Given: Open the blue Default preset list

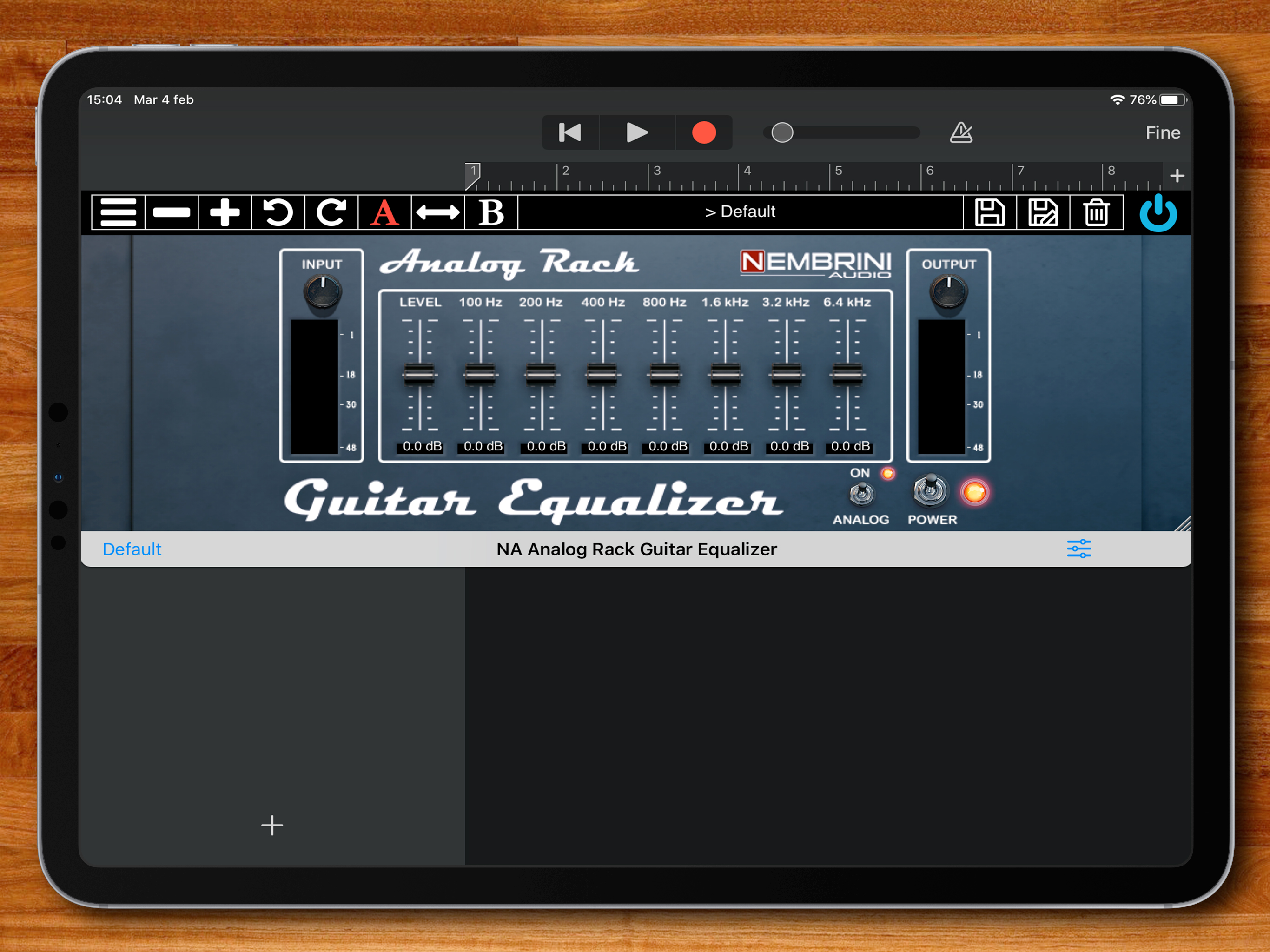Looking at the screenshot, I should (x=132, y=549).
